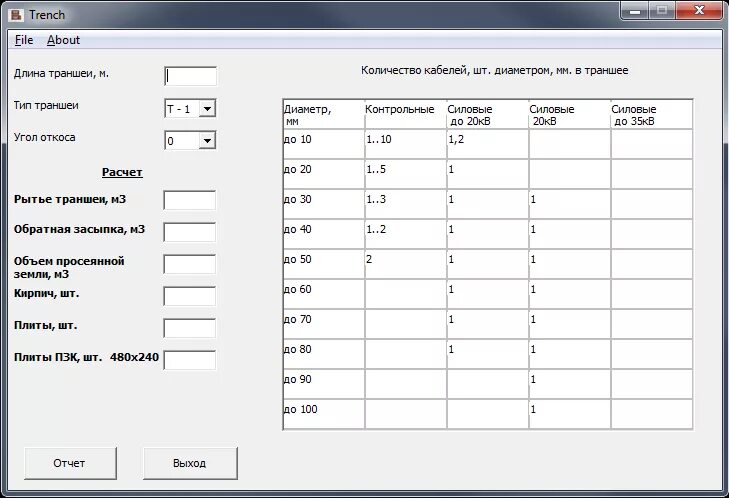The width and height of the screenshot is (729, 500).
Task: Select the 'Силовые до 20кВ' column header
Action: pyautogui.click(x=487, y=114)
